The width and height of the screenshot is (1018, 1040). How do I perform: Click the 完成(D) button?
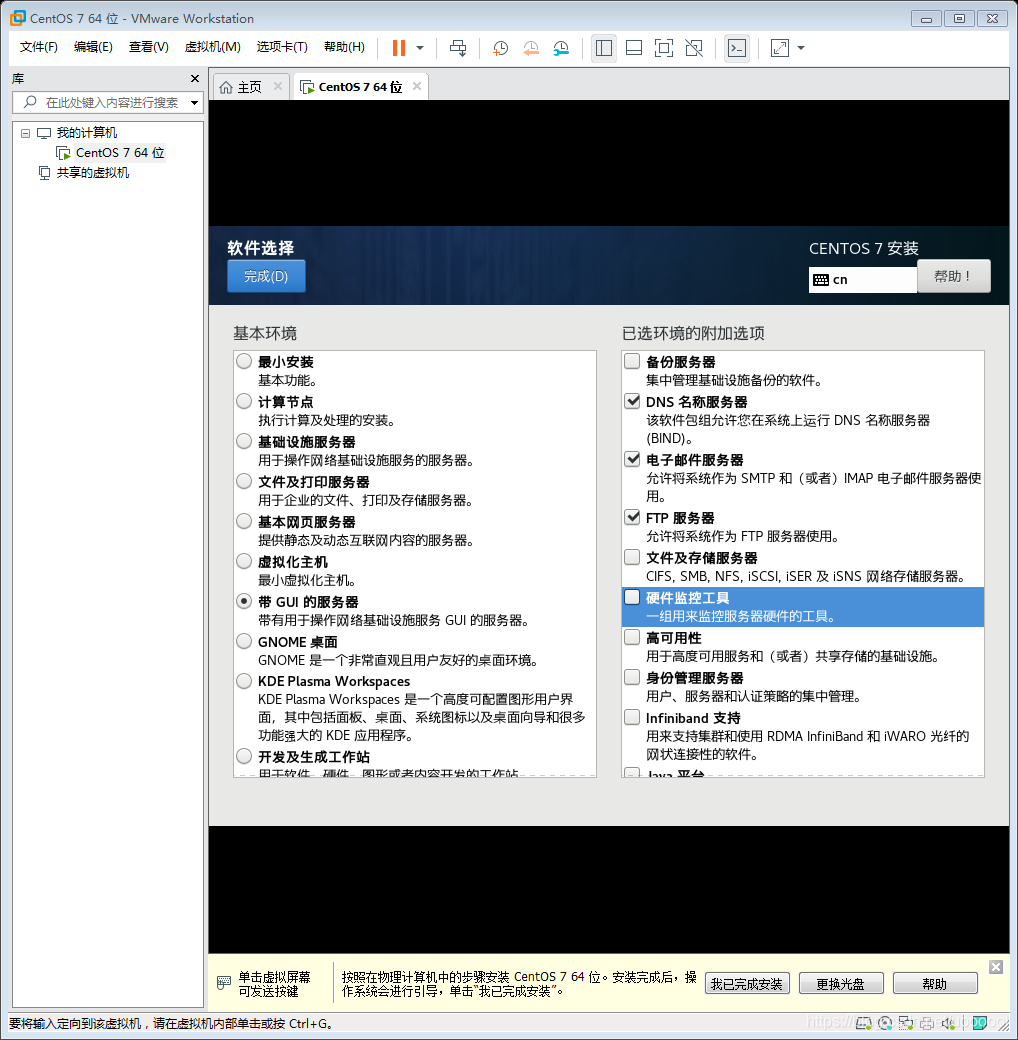(x=266, y=276)
